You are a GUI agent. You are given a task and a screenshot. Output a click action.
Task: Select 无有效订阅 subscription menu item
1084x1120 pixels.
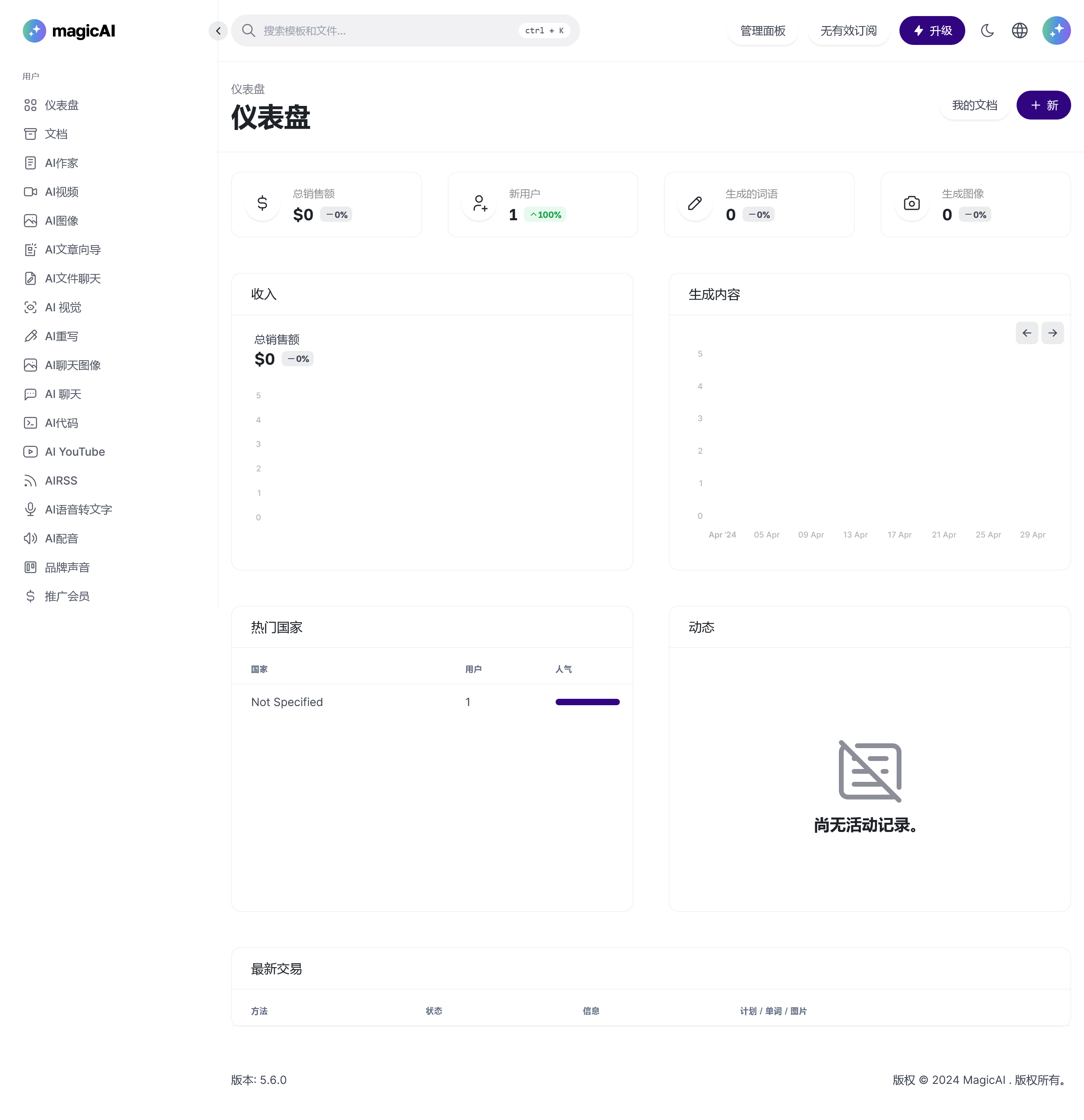click(848, 30)
